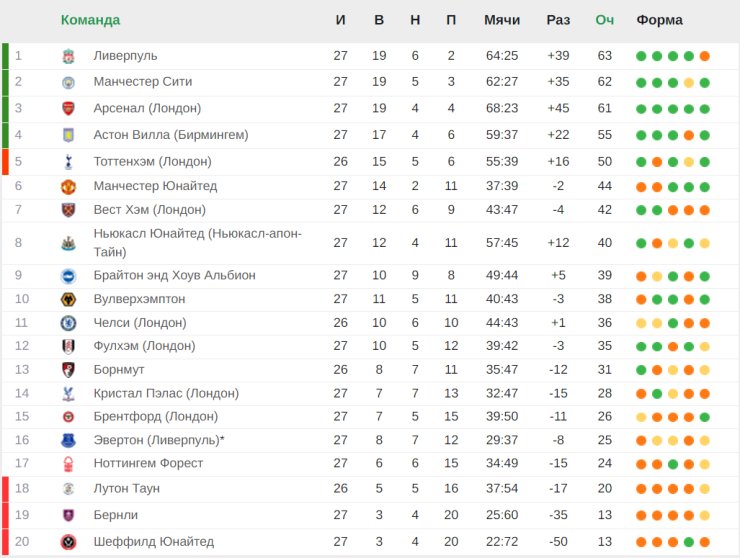
Task: Open the Ливерпуль team link
Action: pyautogui.click(x=125, y=56)
